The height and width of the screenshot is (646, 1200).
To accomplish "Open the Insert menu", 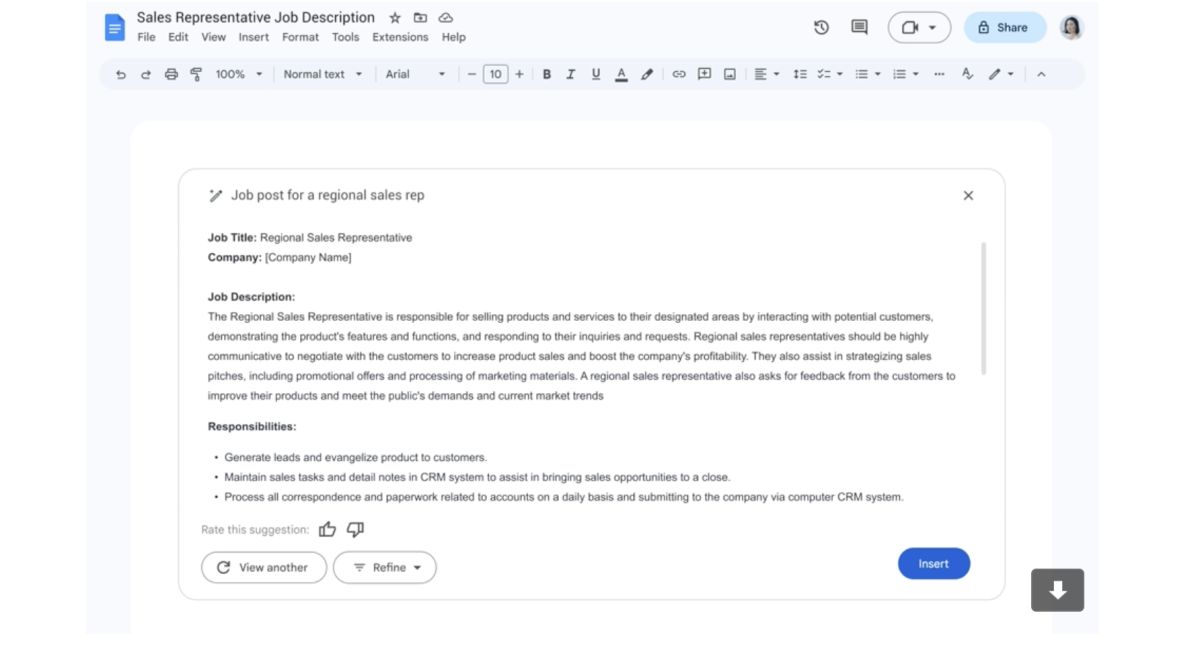I will 253,37.
